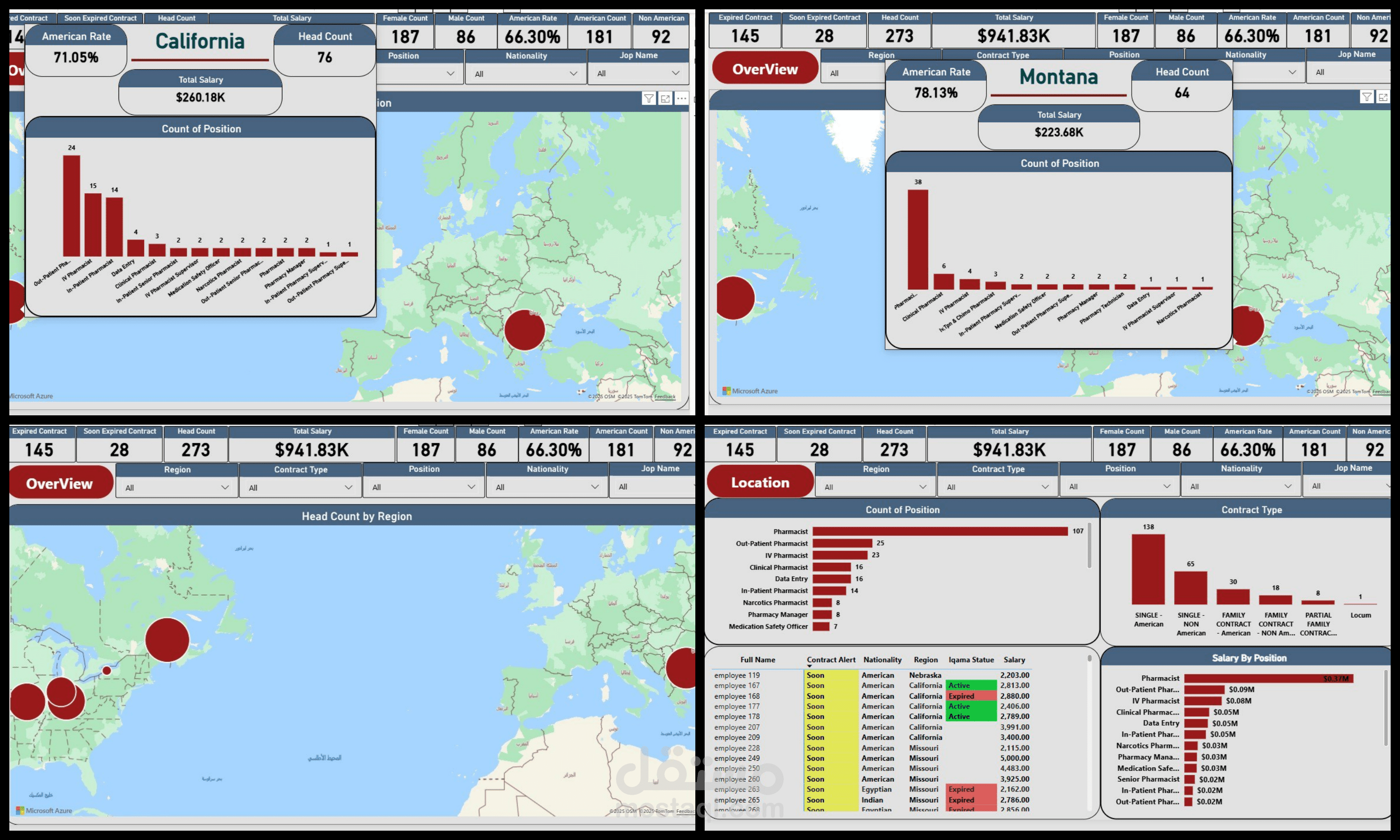
Task: Enter focus mode on the Montana map visual
Action: point(1384,97)
